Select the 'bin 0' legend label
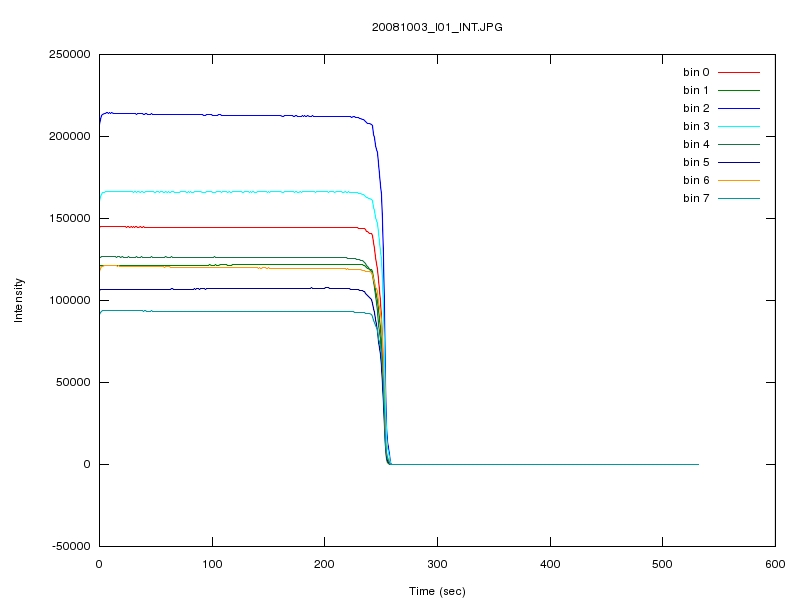800x600 pixels. [x=696, y=72]
